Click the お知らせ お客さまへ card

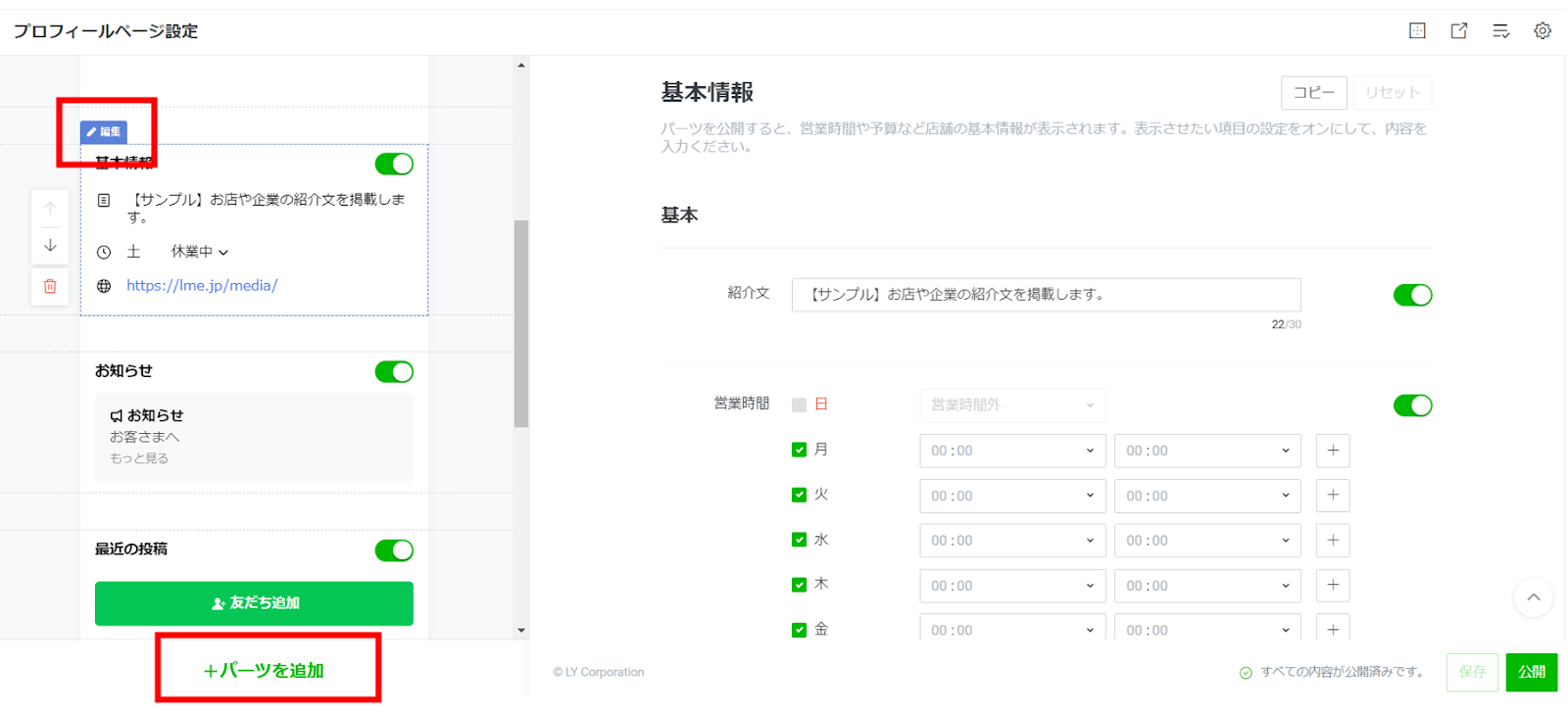pyautogui.click(x=254, y=437)
